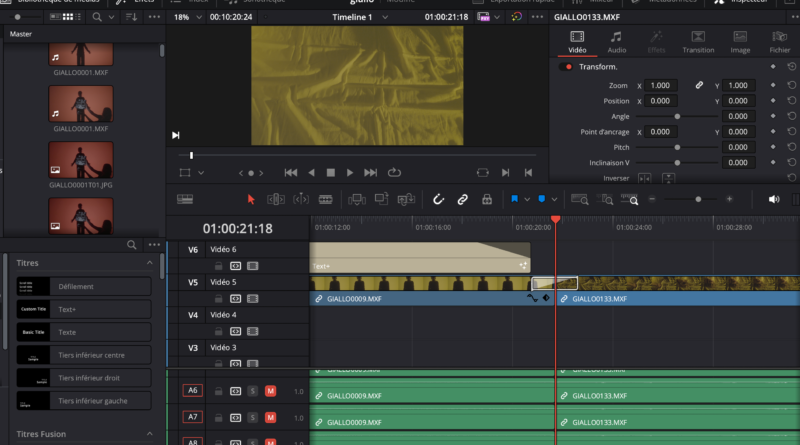The width and height of the screenshot is (800, 445).
Task: Toggle the Position lock icon
Action: point(487,199)
